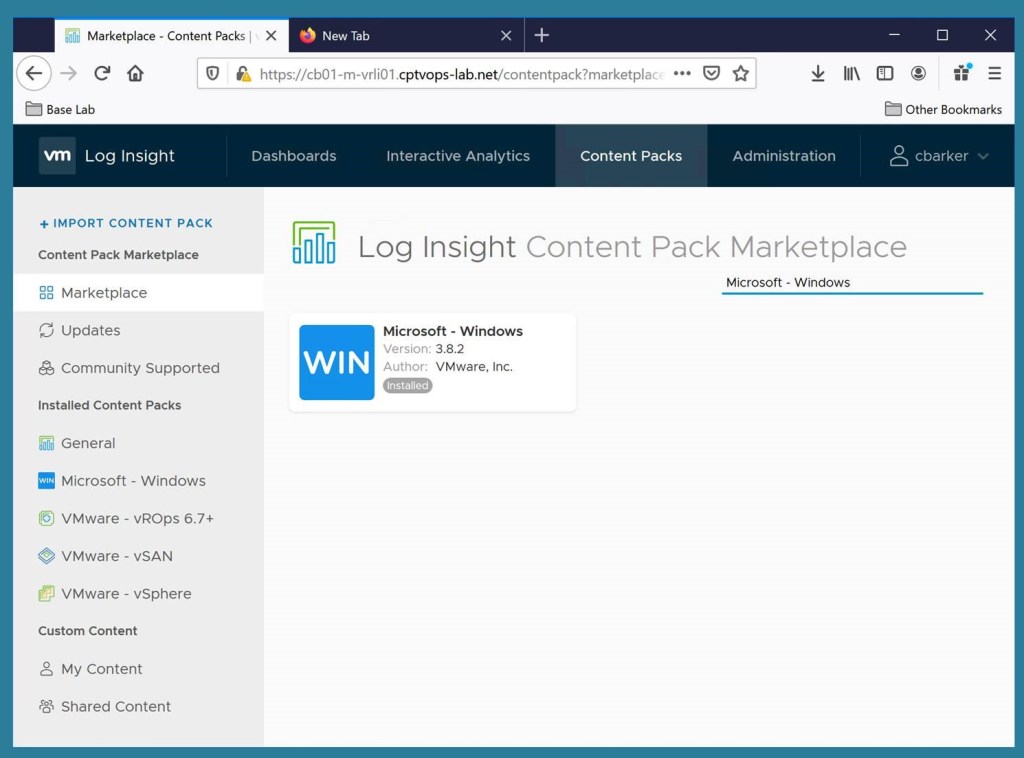
Task: Open the Firefox hamburger application menu
Action: click(994, 73)
